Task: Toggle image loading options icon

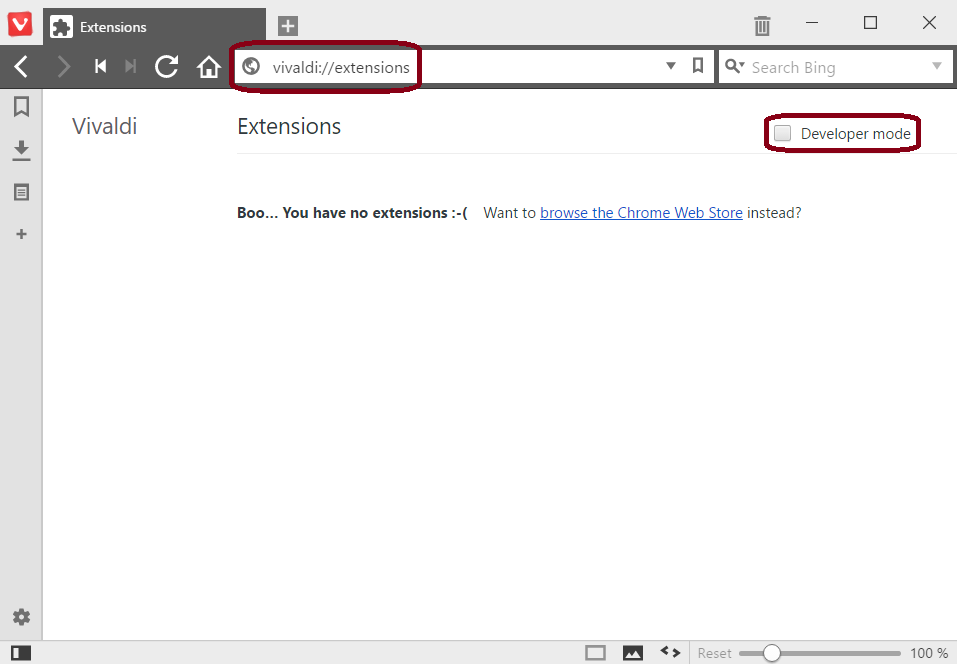Action: (632, 653)
